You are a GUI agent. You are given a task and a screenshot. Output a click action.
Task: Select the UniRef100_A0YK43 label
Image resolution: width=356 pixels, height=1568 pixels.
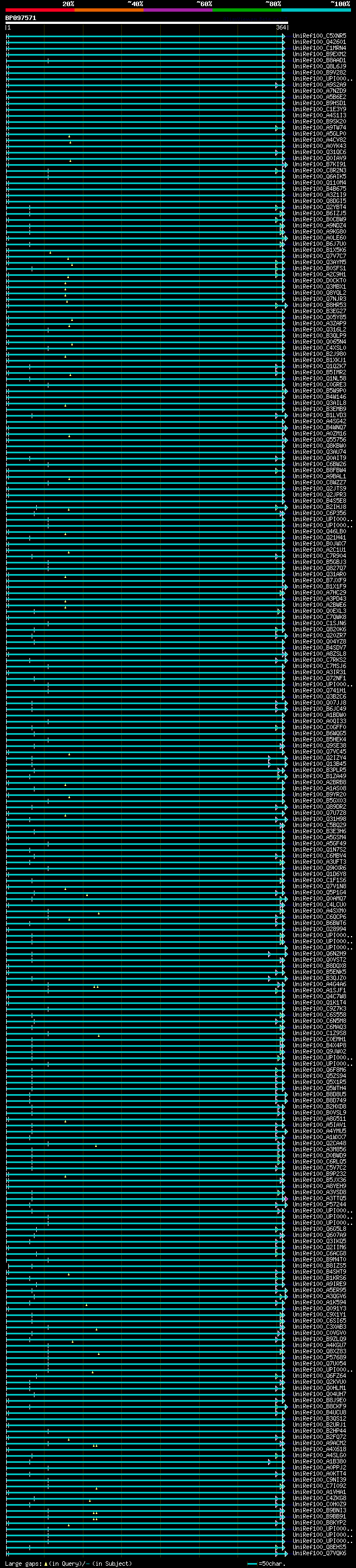[x=319, y=146]
